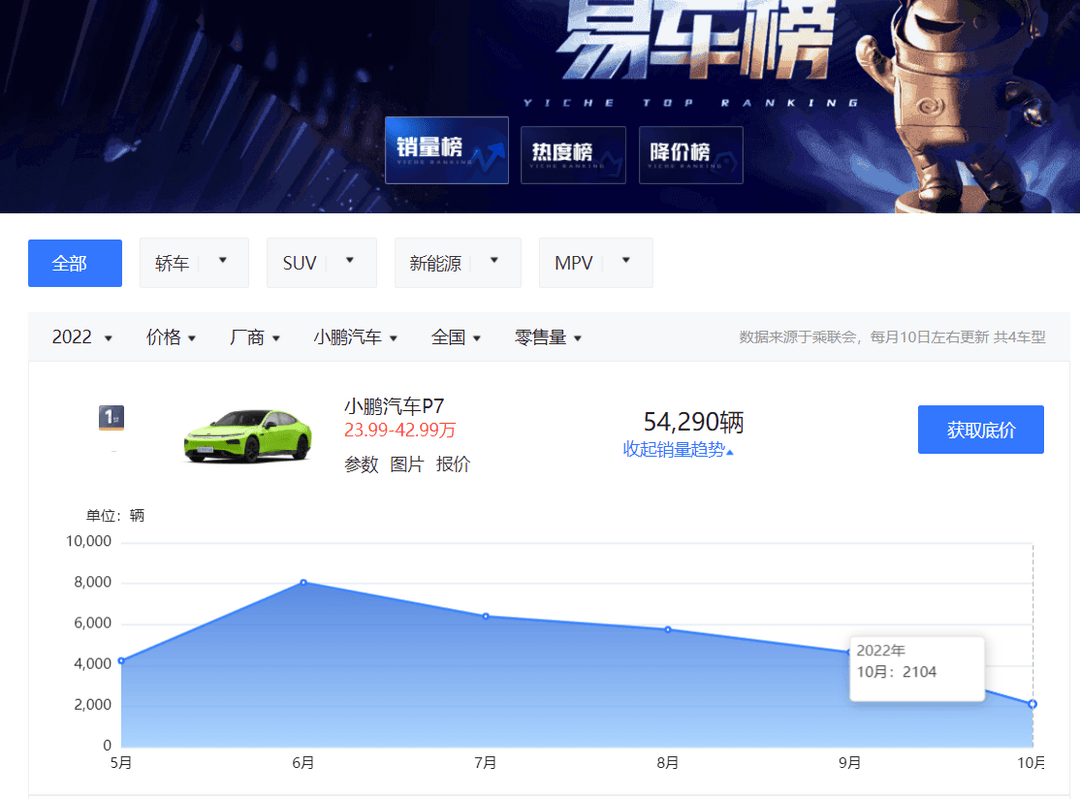Image resolution: width=1080 pixels, height=799 pixels.
Task: Open the 热度榜 popularity ranking tab
Action: coord(573,154)
